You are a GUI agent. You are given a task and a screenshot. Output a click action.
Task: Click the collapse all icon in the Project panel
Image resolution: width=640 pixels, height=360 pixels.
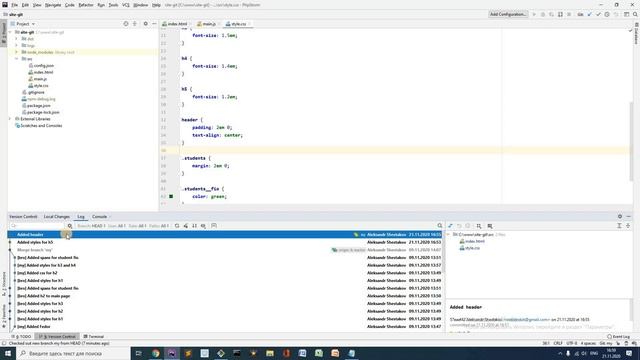pos(135,24)
